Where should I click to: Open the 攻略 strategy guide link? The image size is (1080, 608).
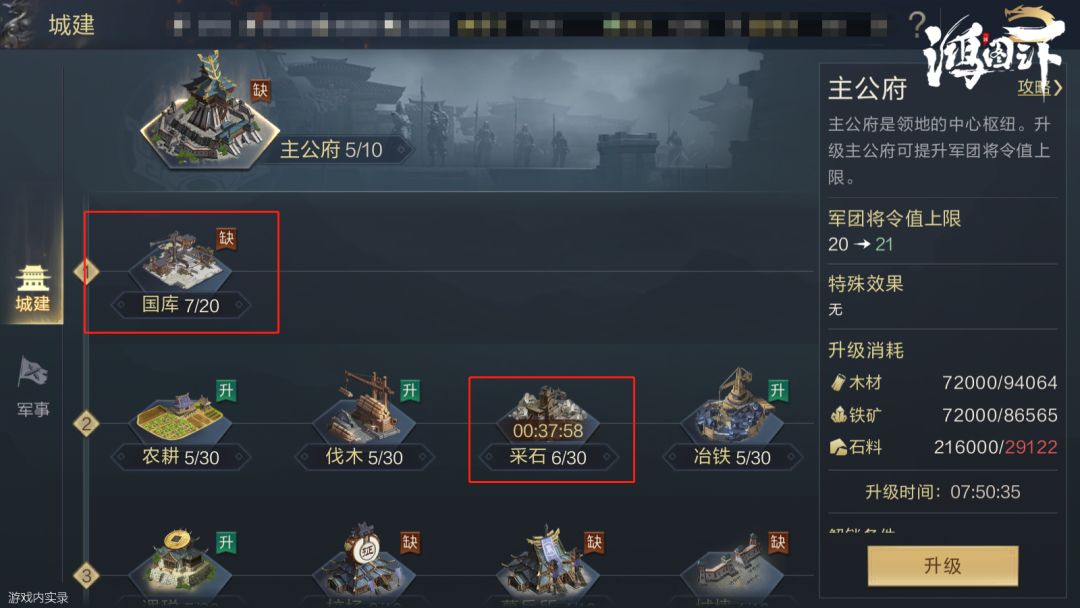(x=1039, y=88)
